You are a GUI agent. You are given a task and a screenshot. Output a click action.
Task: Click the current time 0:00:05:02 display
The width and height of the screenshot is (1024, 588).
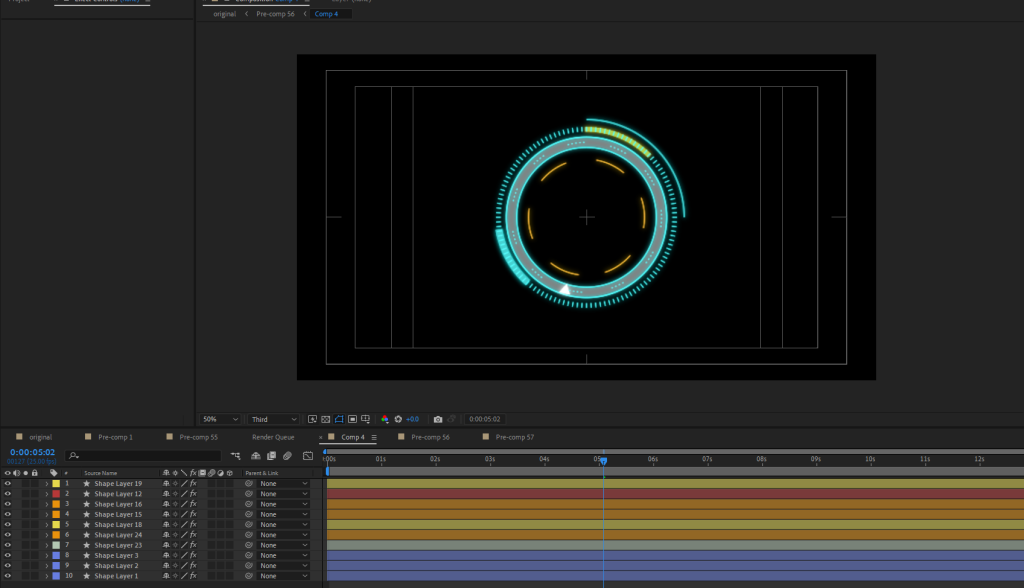click(x=32, y=452)
